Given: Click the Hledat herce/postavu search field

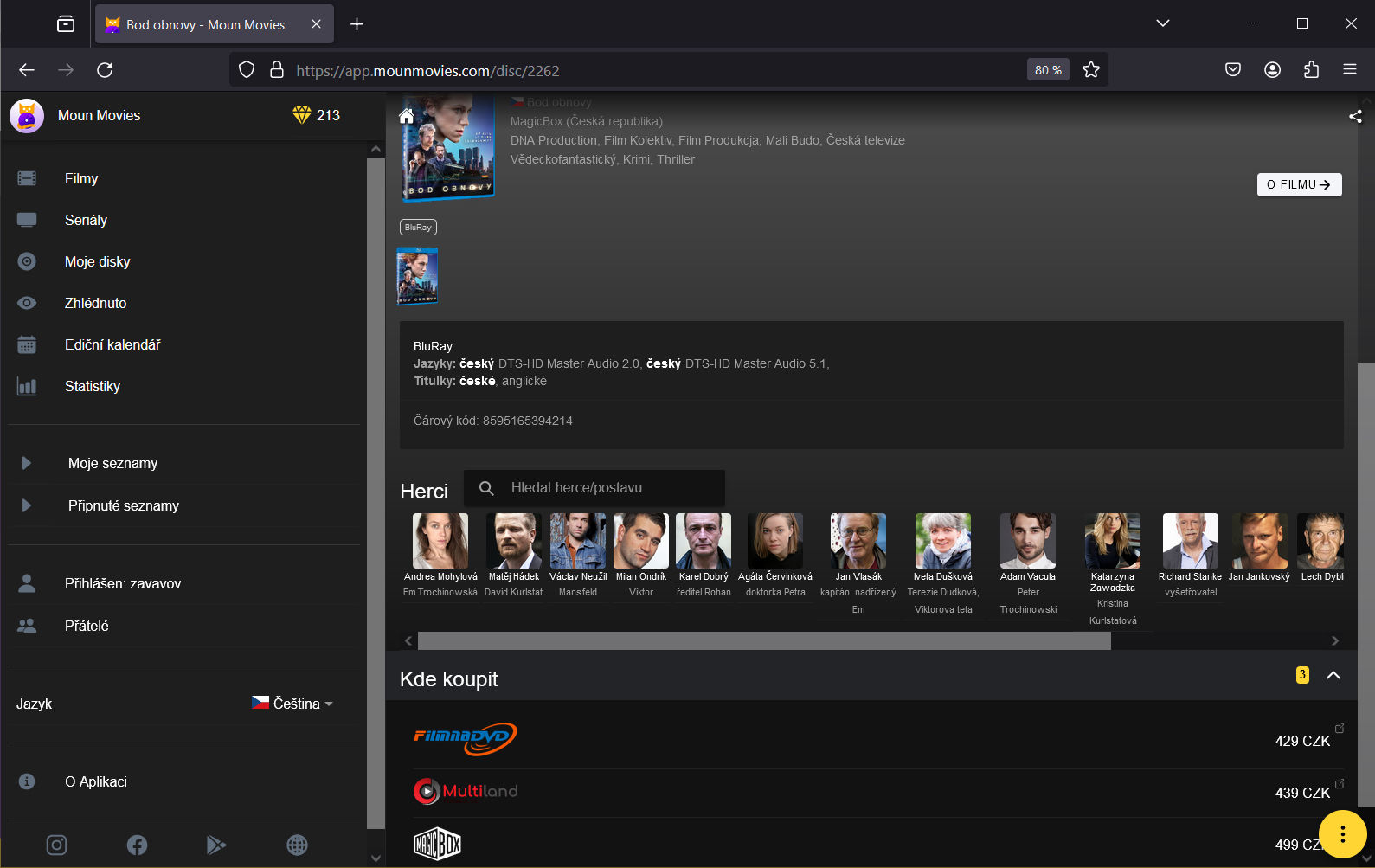Looking at the screenshot, I should (x=606, y=488).
